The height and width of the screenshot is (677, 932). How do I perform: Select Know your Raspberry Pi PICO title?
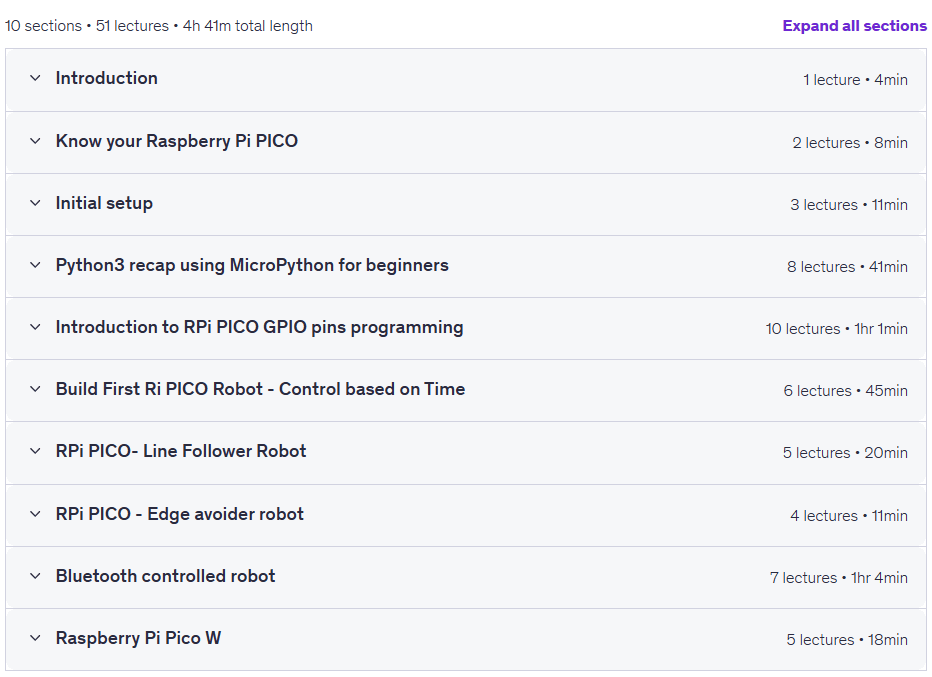point(177,141)
